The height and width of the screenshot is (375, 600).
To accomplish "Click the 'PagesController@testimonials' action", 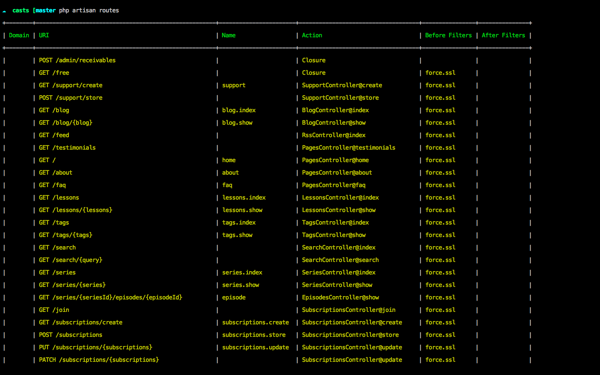I will pos(349,147).
